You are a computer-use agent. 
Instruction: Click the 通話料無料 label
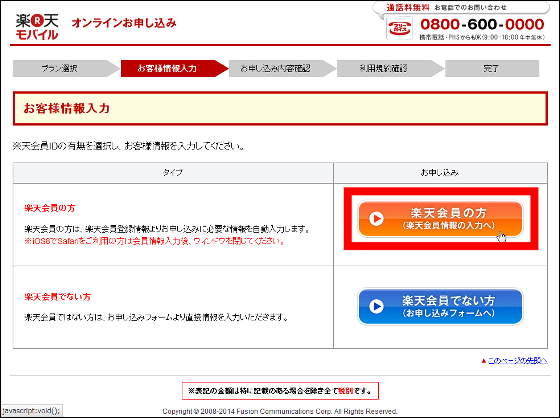pos(408,8)
